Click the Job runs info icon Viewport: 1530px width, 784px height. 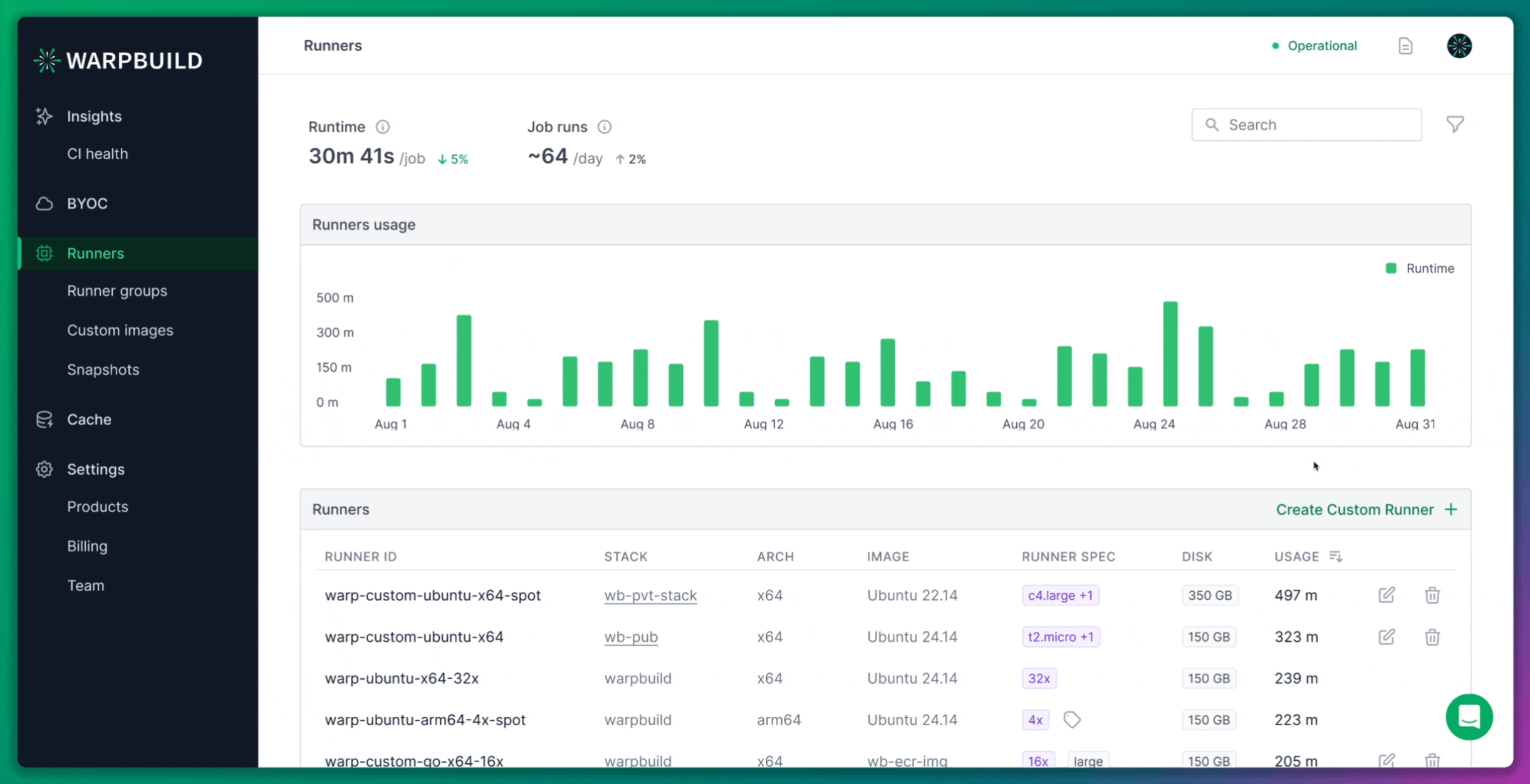[605, 126]
